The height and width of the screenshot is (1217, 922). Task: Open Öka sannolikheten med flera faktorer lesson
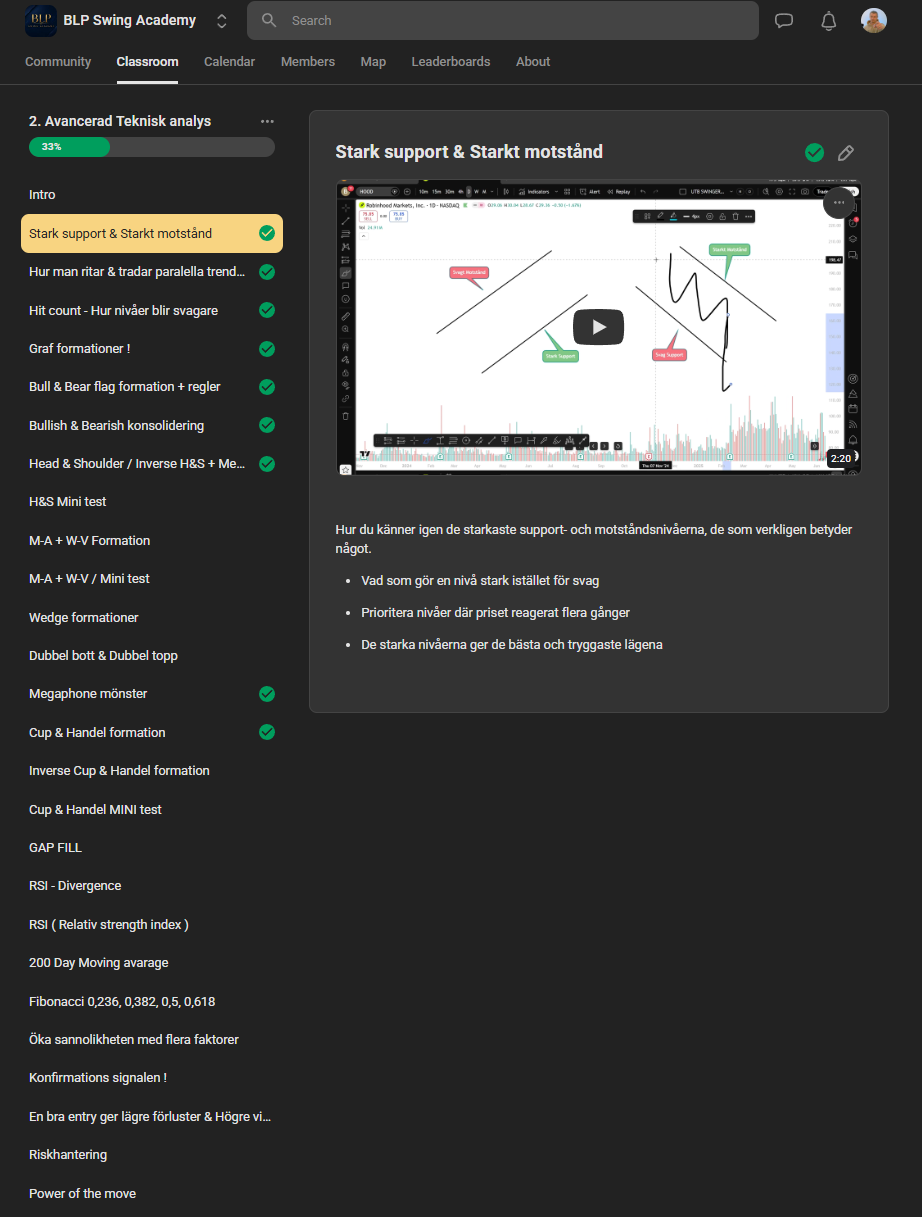pos(152,1039)
